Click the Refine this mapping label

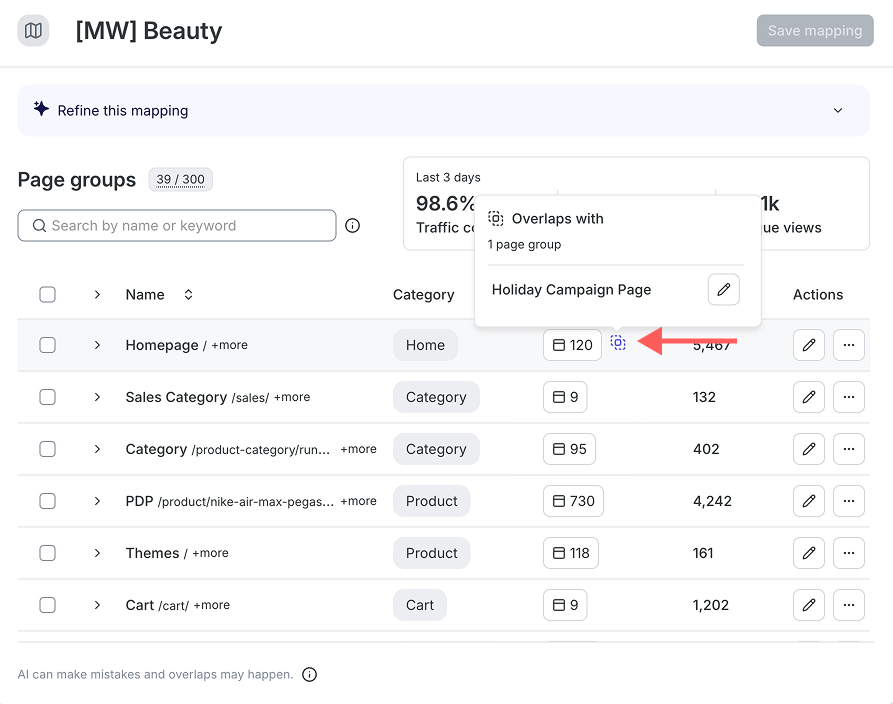click(x=123, y=110)
